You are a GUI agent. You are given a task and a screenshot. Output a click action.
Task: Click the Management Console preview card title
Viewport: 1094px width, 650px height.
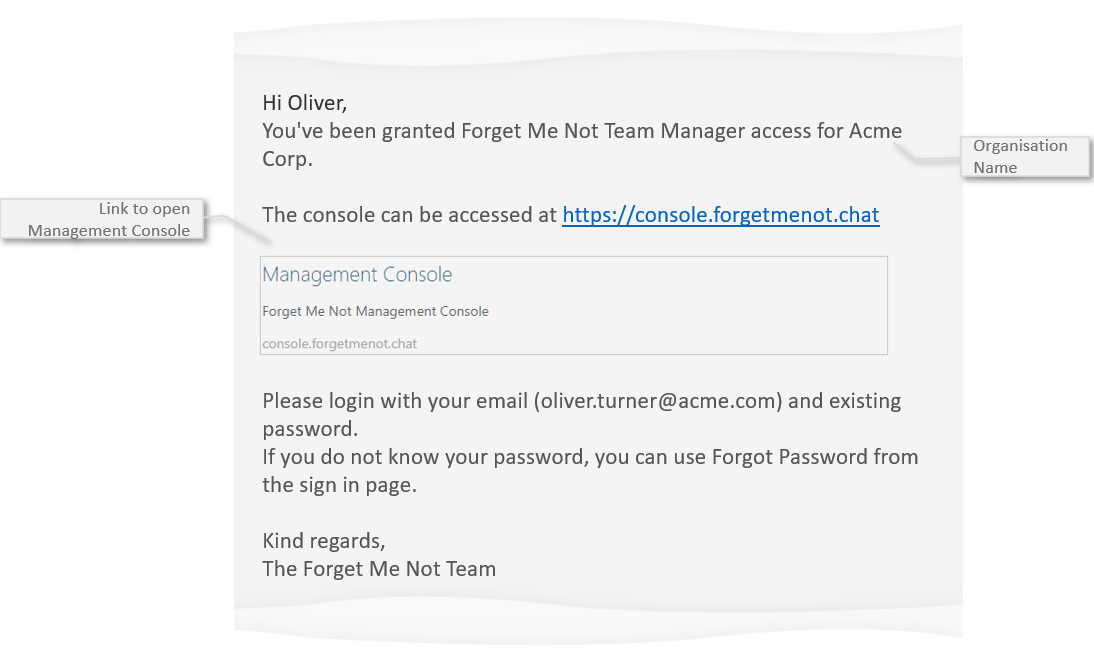click(357, 275)
